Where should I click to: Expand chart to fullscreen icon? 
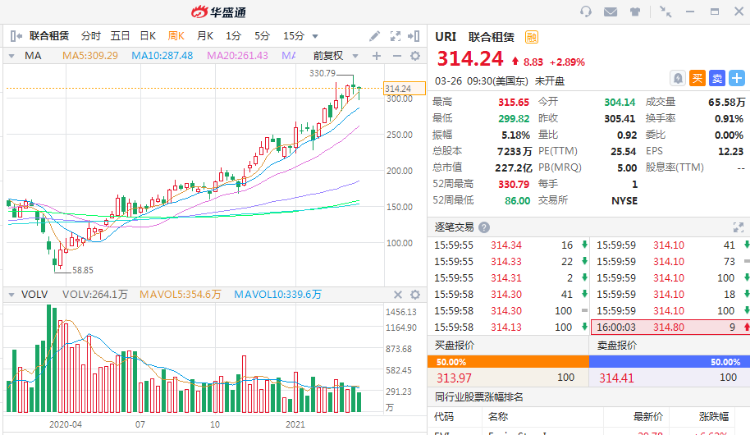pyautogui.click(x=395, y=36)
